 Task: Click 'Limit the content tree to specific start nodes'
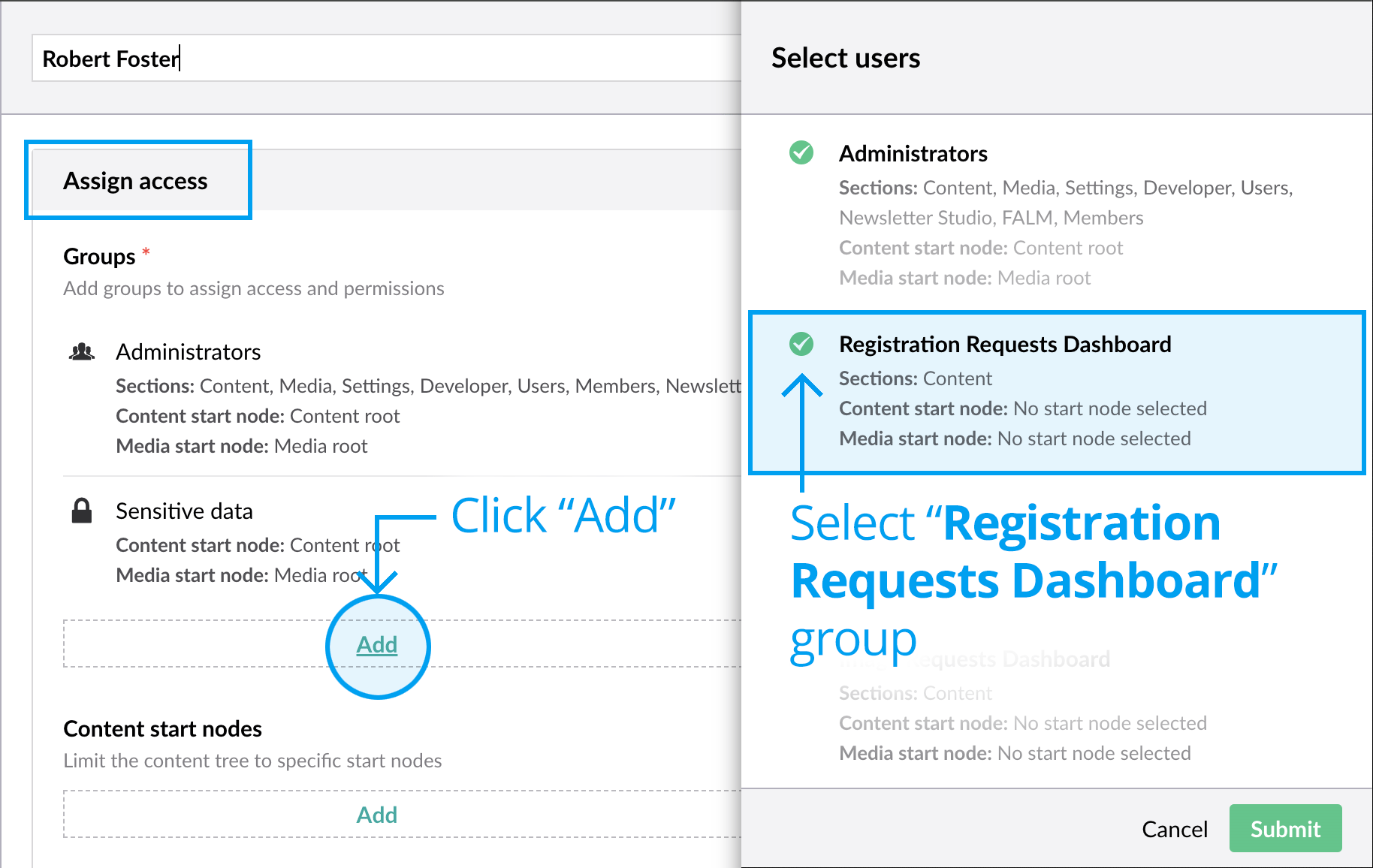tap(252, 761)
